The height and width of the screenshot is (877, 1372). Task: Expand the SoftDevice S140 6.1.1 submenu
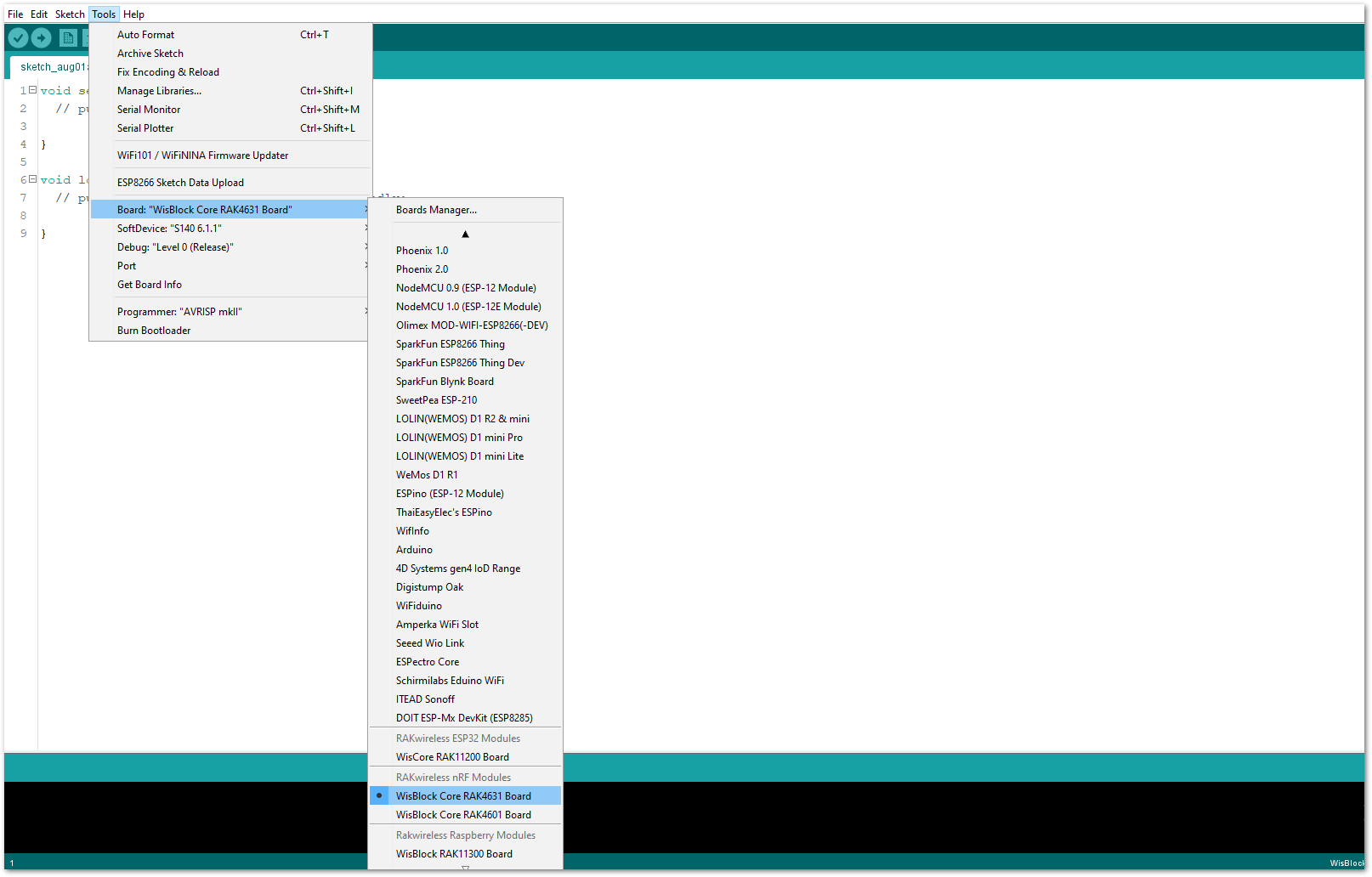tap(230, 229)
